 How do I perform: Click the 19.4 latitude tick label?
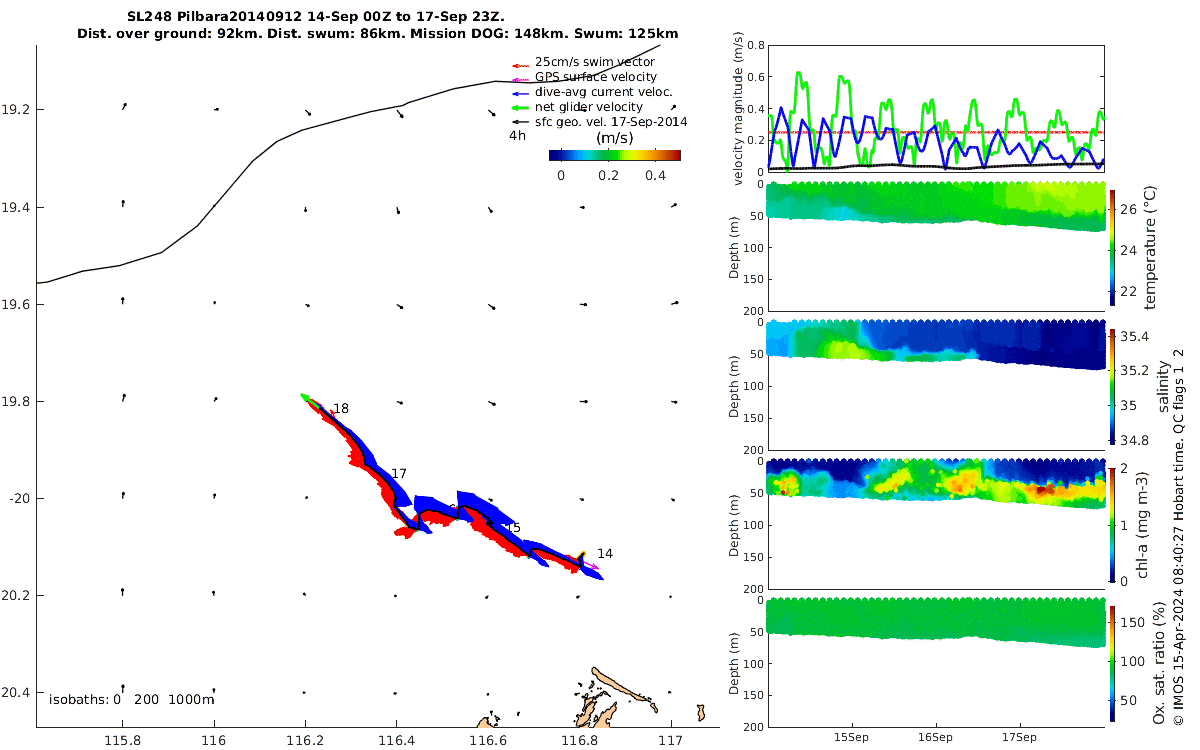[x=14, y=207]
